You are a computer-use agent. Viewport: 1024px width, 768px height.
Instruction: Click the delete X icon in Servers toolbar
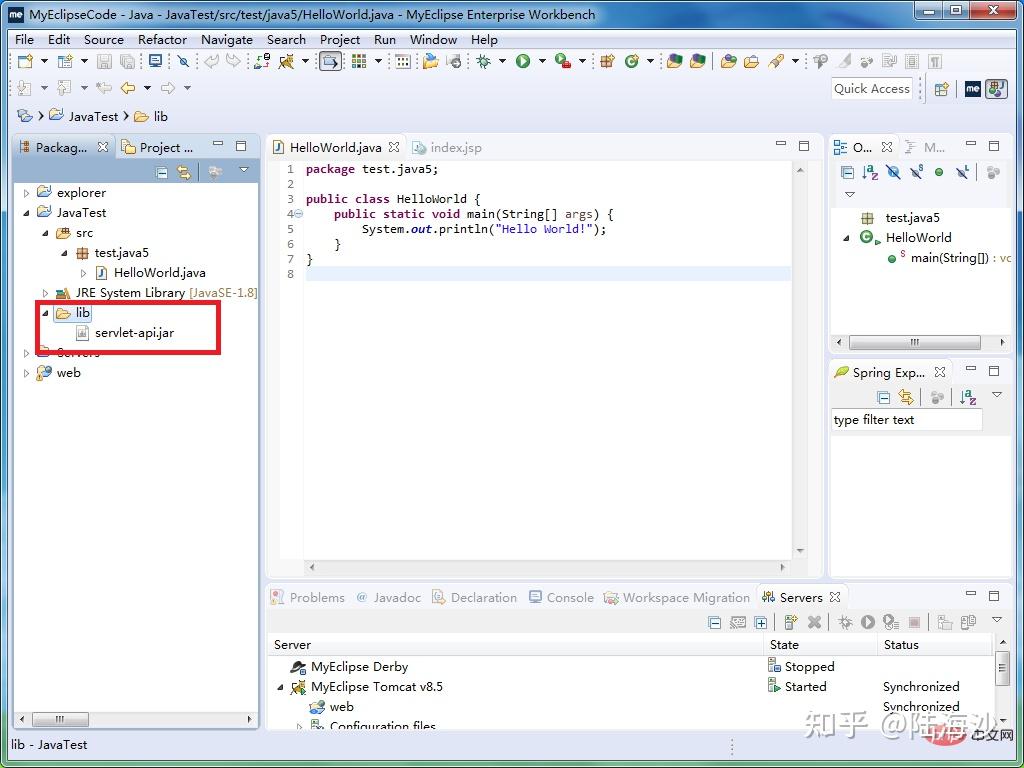[x=814, y=622]
